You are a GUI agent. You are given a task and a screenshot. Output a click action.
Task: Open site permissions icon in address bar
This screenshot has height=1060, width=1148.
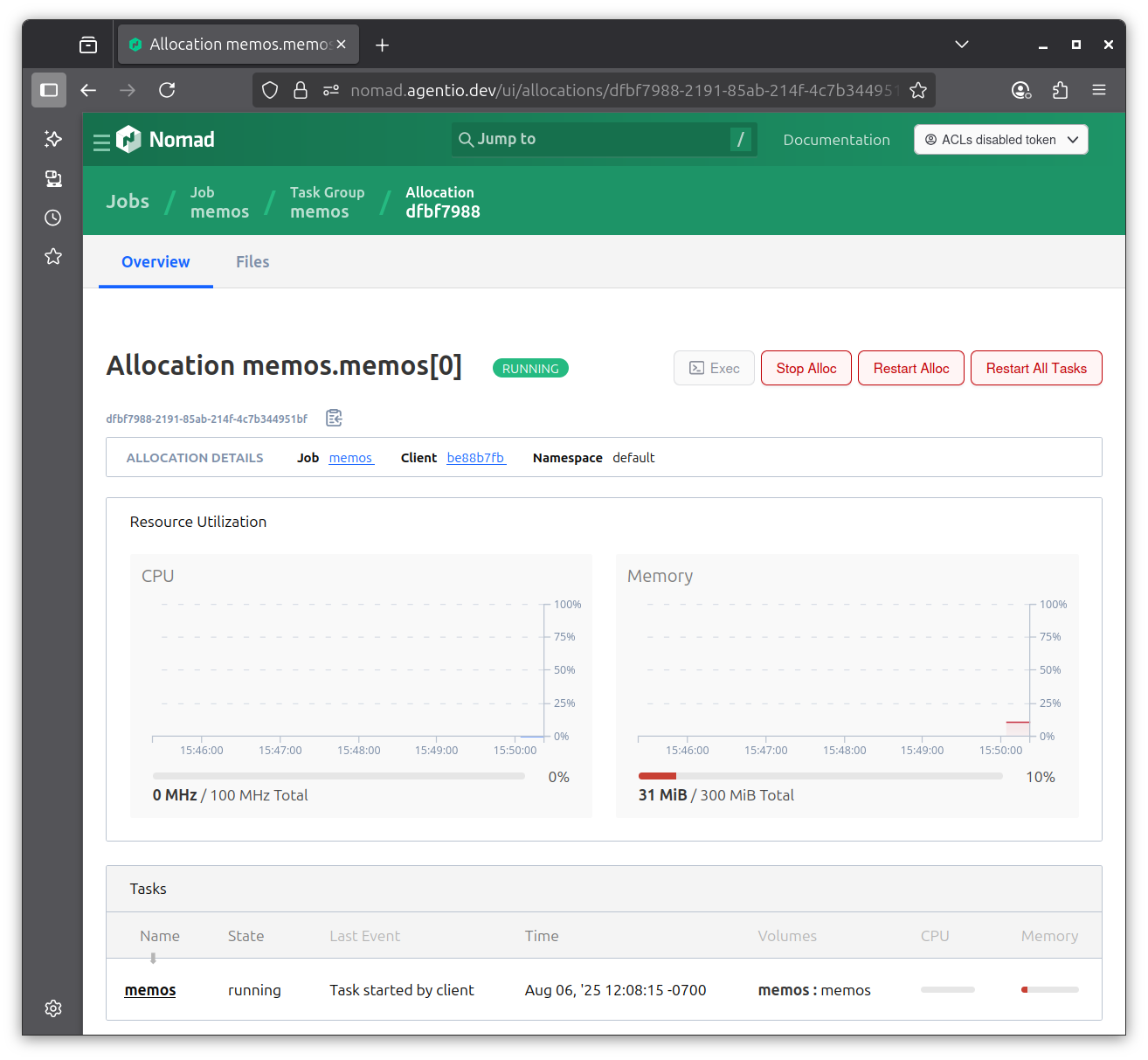coord(331,90)
